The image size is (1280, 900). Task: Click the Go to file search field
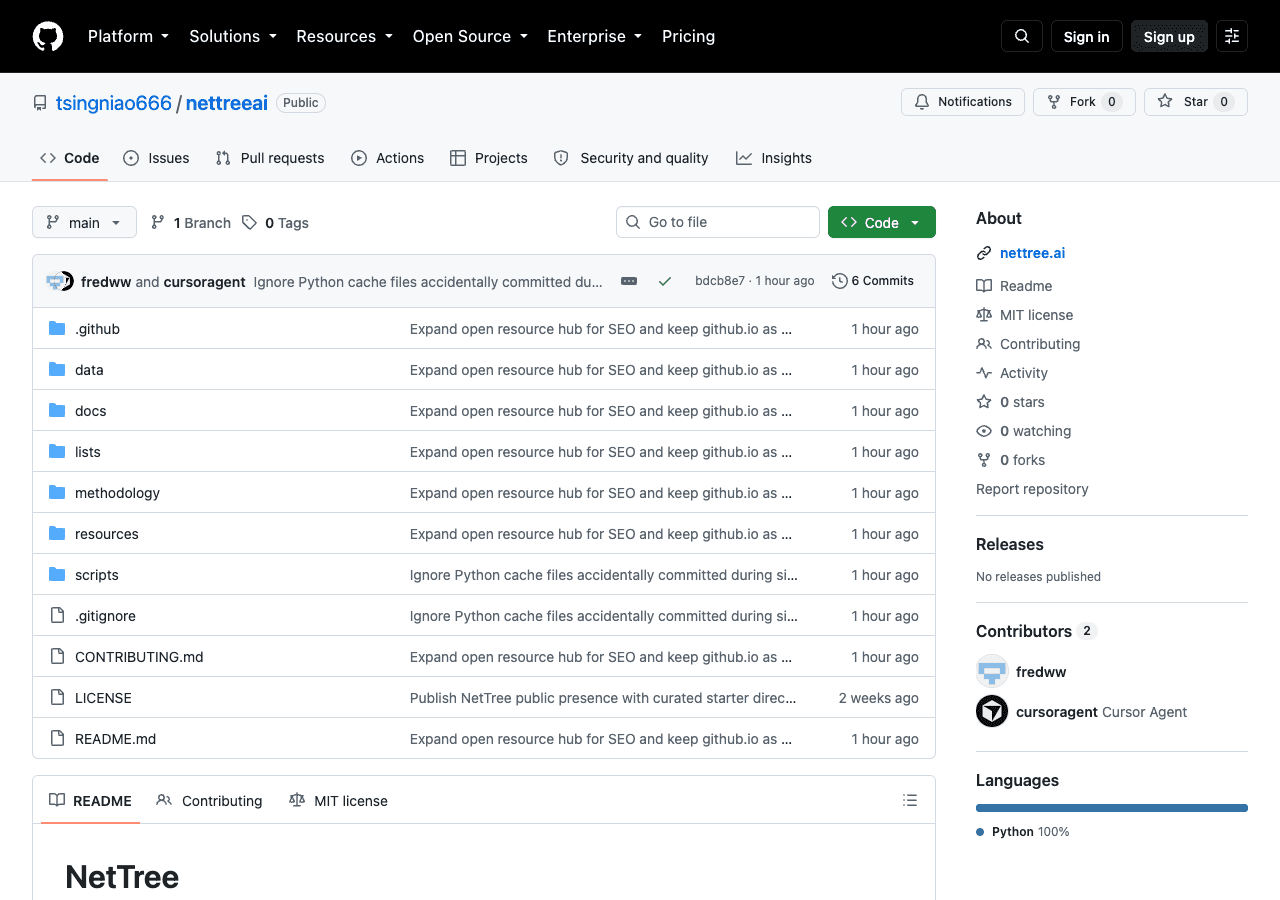[x=718, y=222]
